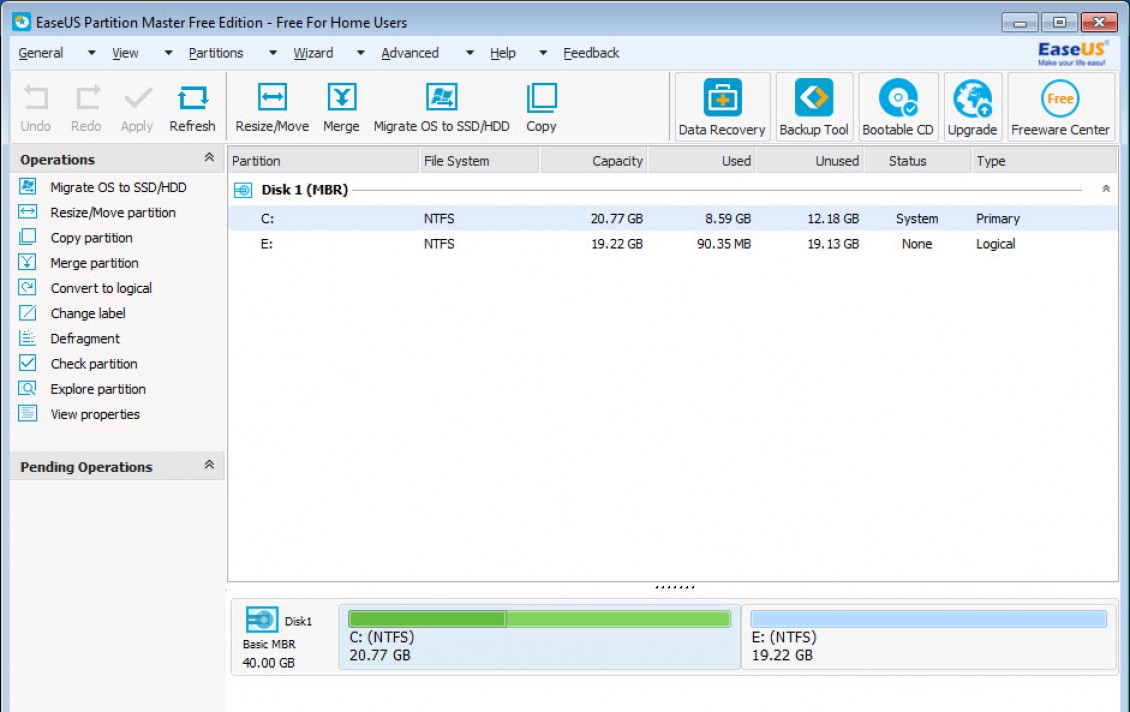Open the Help menu

pyautogui.click(x=503, y=53)
